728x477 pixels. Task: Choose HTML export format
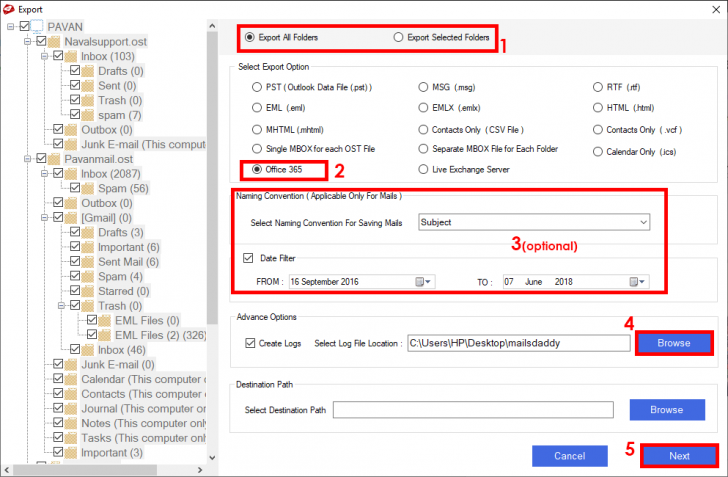(x=598, y=108)
